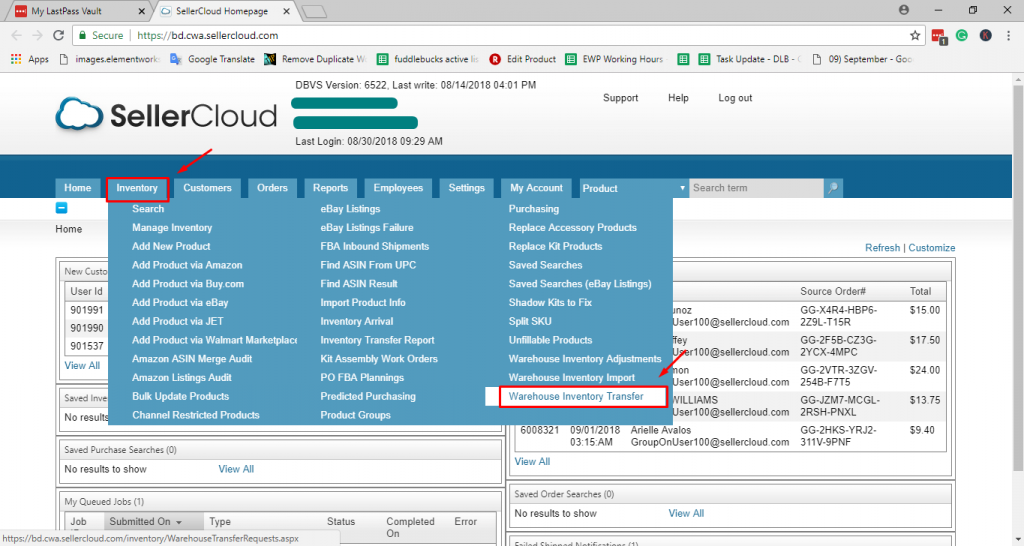Click the Customize link
This screenshot has width=1024, height=546.
pos(932,248)
